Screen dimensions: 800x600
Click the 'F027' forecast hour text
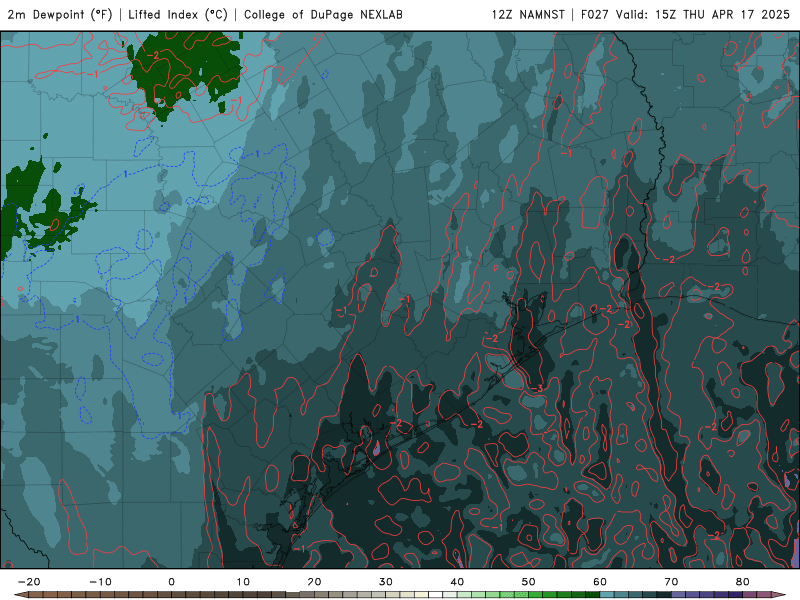(595, 15)
